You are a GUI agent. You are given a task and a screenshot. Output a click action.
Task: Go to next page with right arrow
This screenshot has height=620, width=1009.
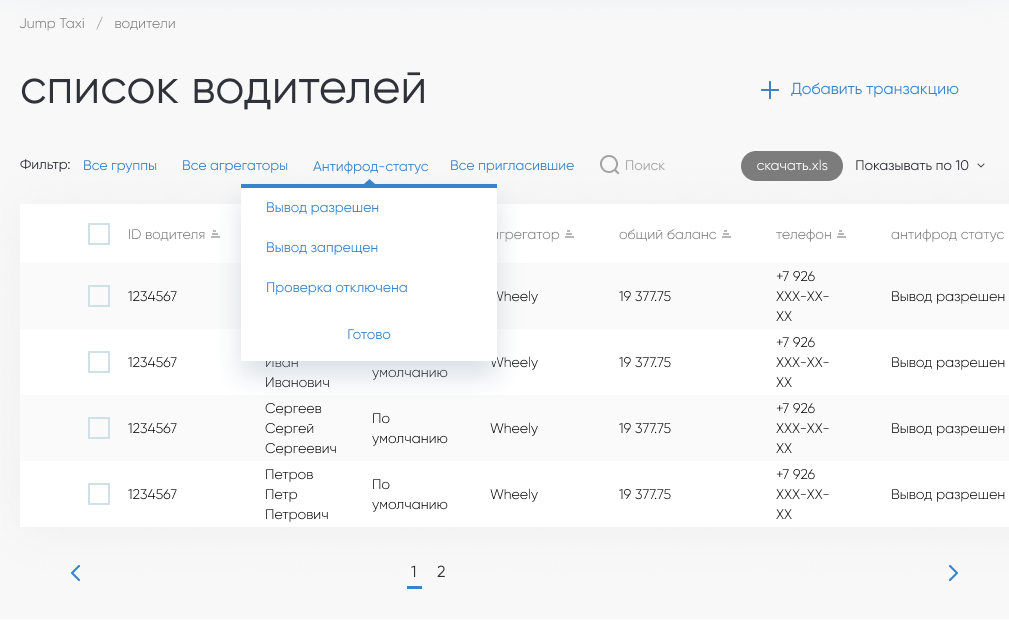point(953,573)
